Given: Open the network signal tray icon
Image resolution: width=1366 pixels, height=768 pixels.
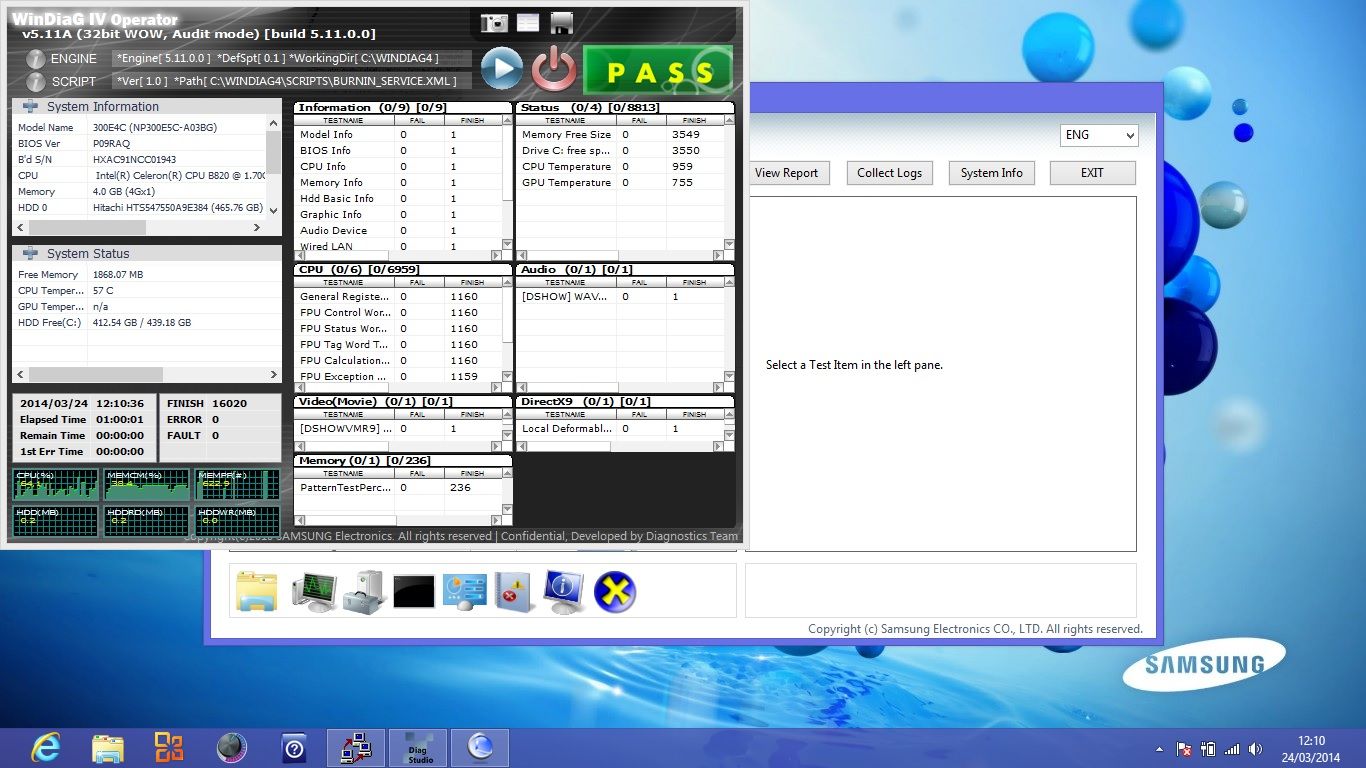Looking at the screenshot, I should [x=1232, y=748].
